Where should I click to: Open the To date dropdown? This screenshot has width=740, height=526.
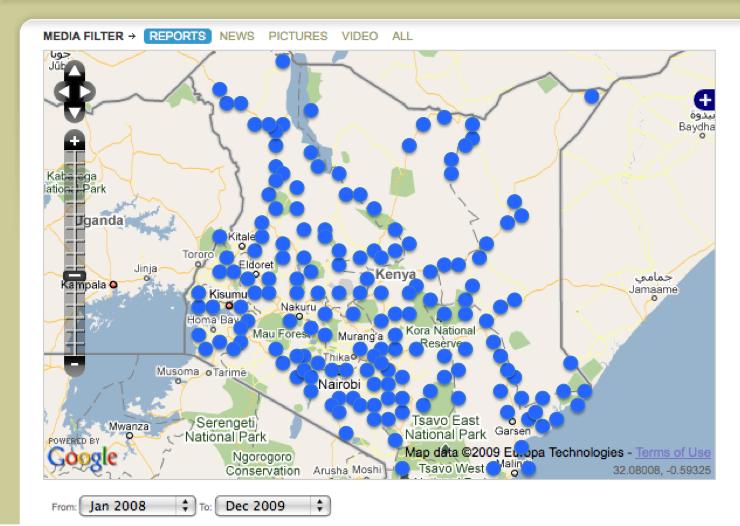[x=272, y=506]
